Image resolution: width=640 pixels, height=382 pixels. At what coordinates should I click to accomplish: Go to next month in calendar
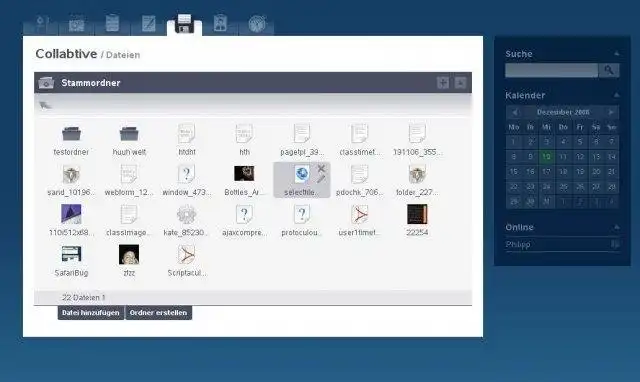(611, 112)
